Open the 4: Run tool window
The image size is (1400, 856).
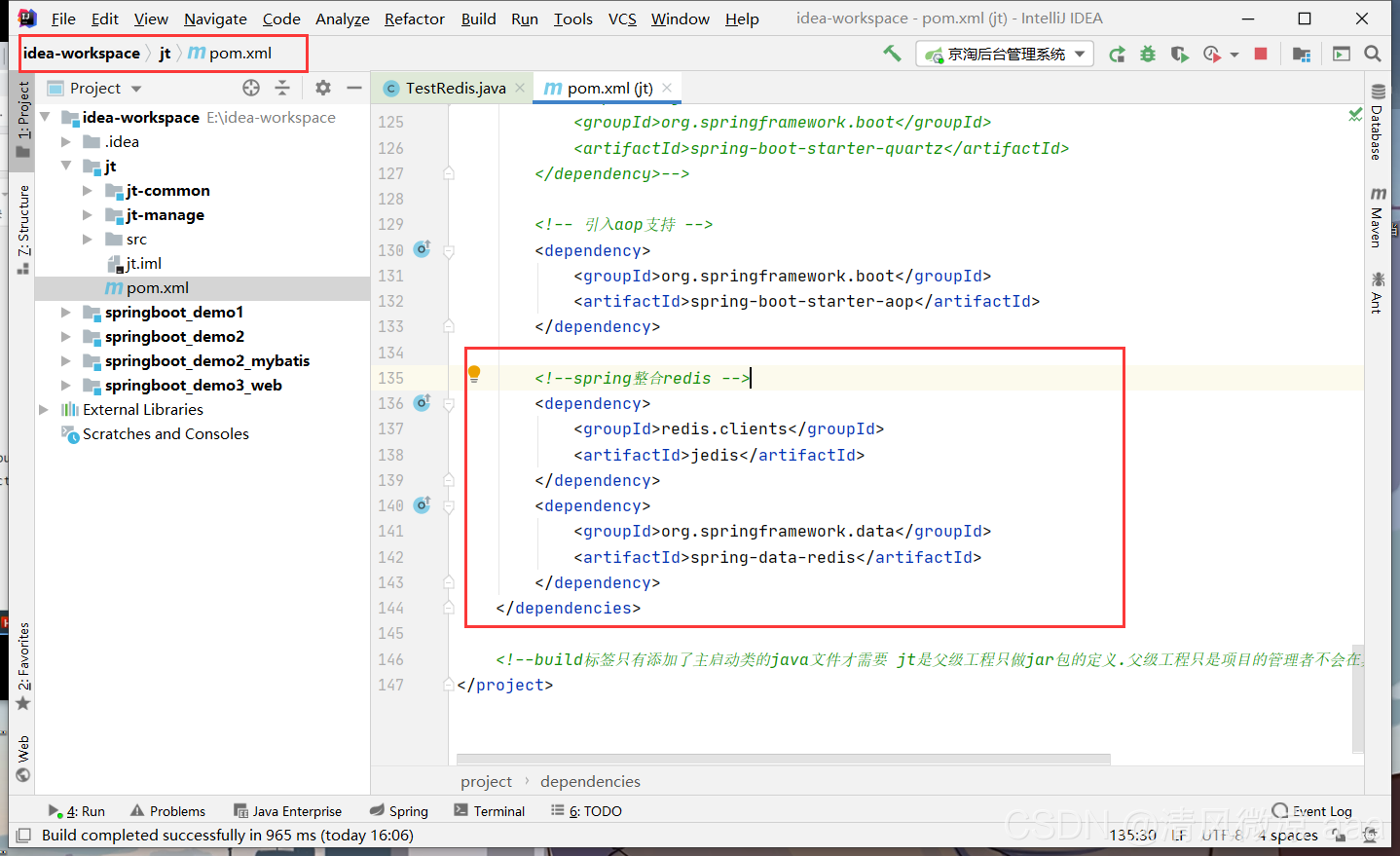(77, 810)
